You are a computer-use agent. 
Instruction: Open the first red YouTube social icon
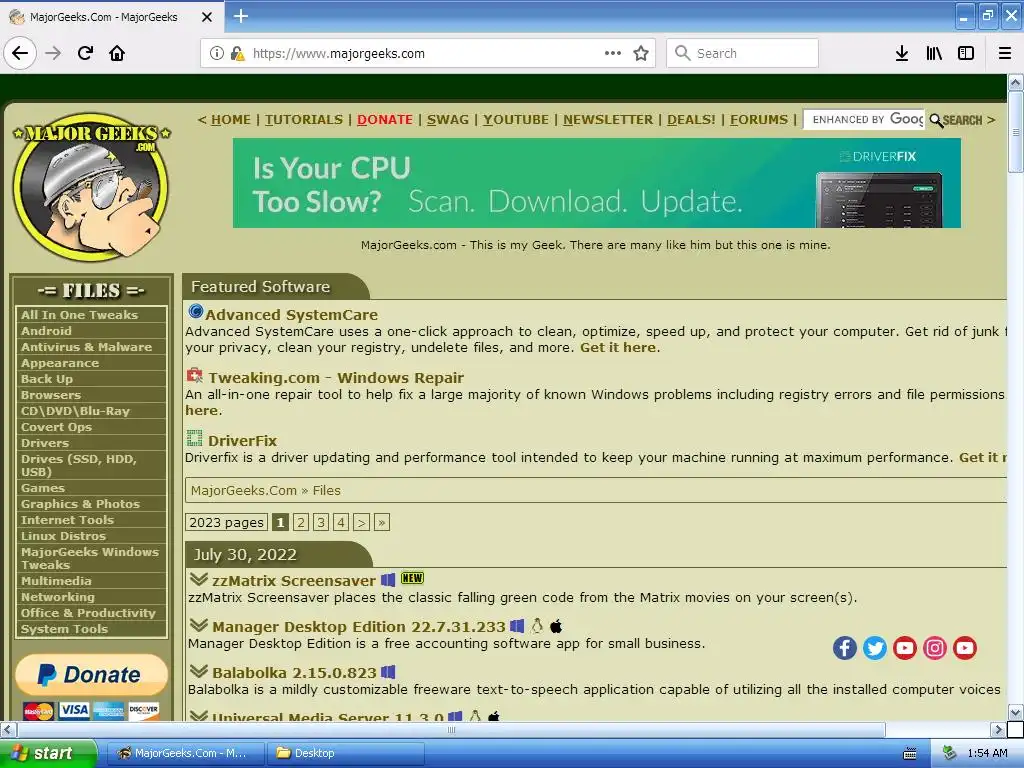pos(904,648)
